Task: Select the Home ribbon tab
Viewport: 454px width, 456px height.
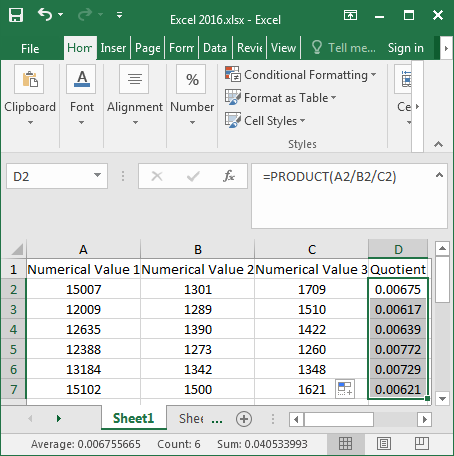Action: tap(80, 48)
